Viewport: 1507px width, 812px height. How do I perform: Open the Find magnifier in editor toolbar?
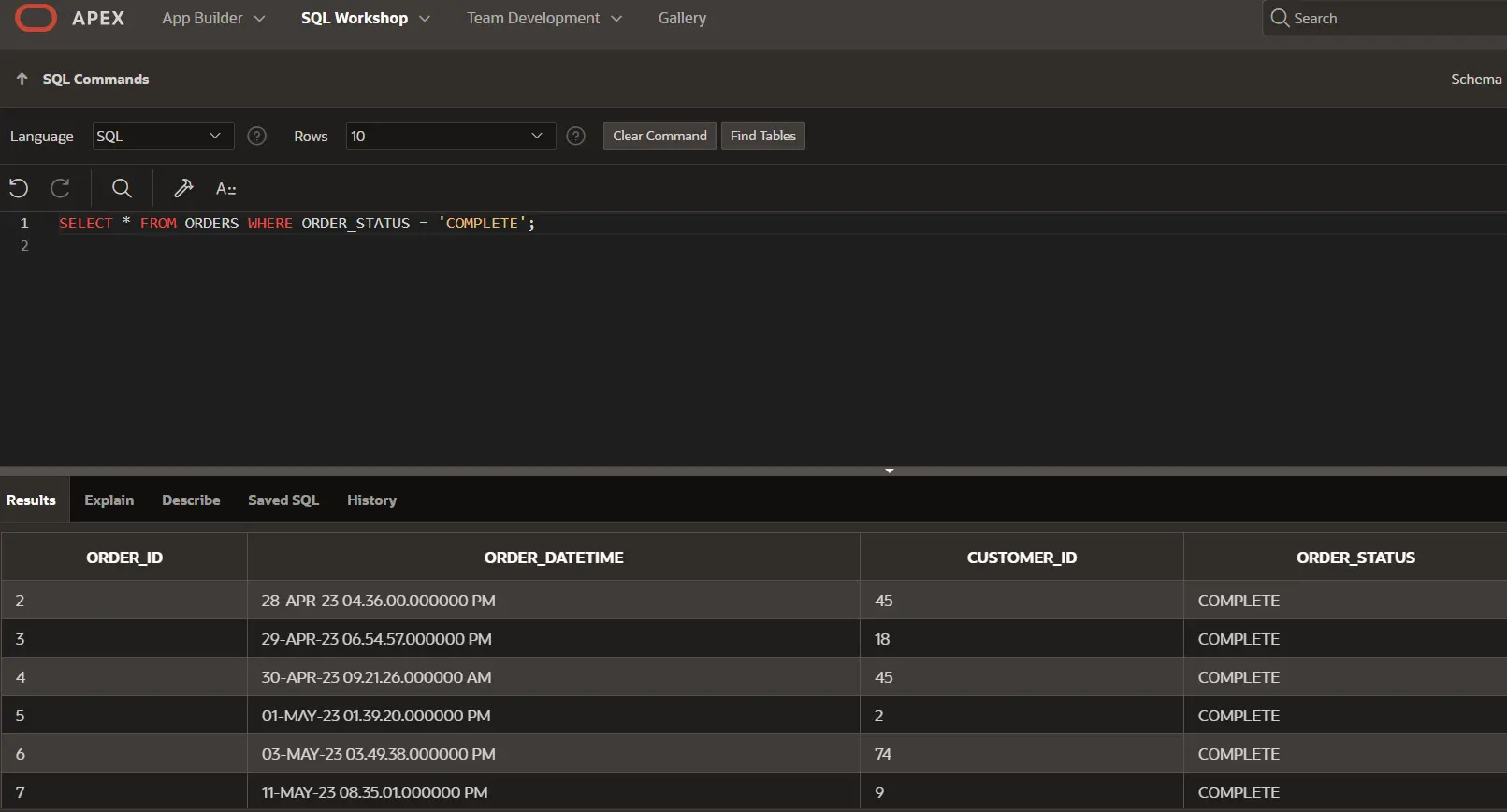pyautogui.click(x=122, y=188)
